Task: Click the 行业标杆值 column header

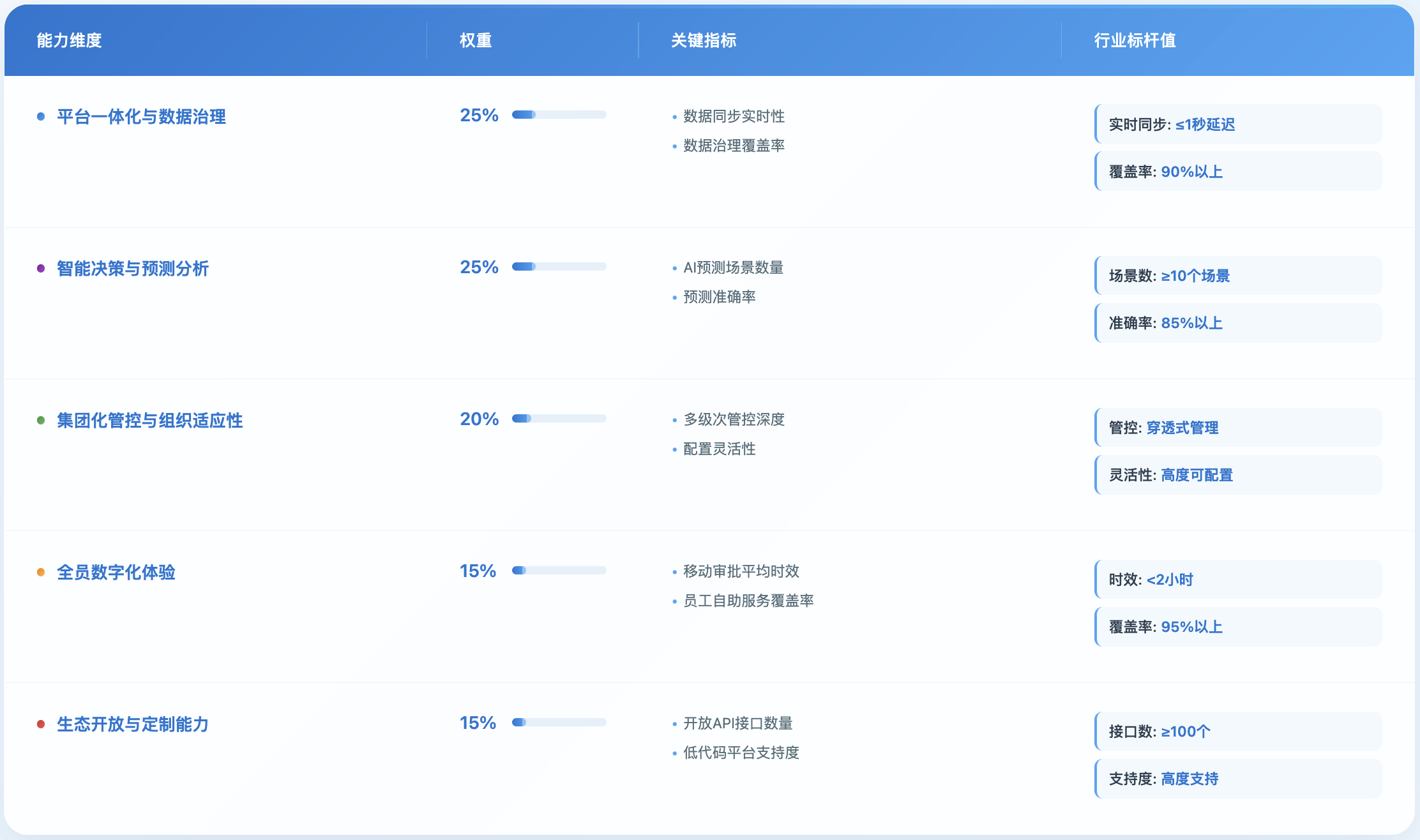Action: coord(1135,40)
